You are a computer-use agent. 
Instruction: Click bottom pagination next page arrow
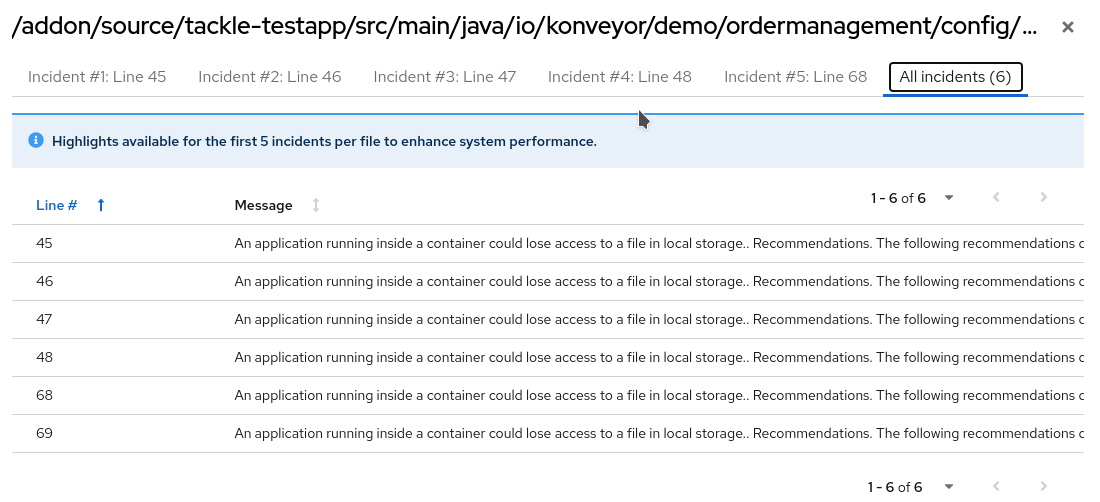click(x=1043, y=487)
